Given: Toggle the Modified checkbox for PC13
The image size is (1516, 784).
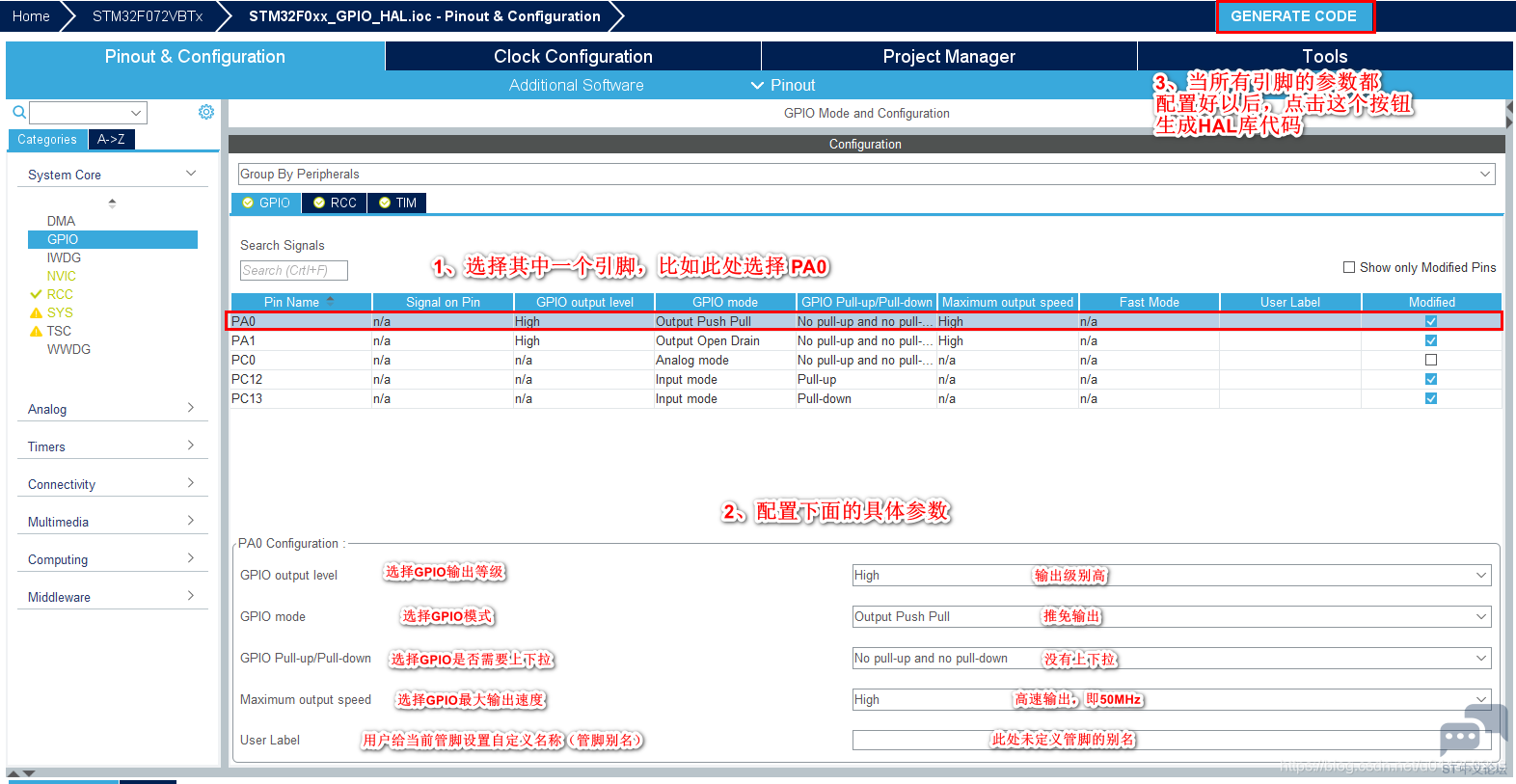Looking at the screenshot, I should pyautogui.click(x=1431, y=398).
